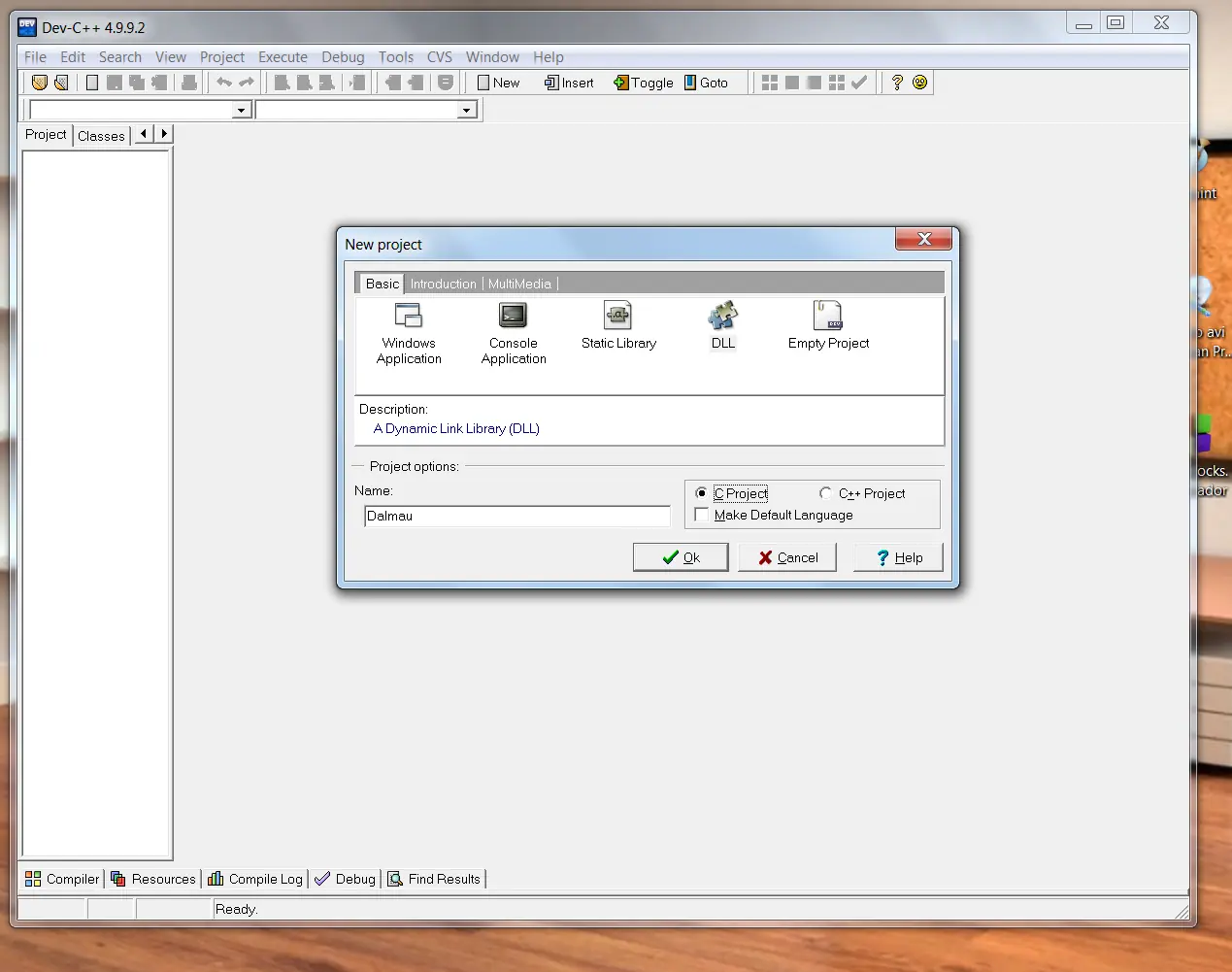Click the Cancel button in New project
The image size is (1232, 972).
[787, 557]
